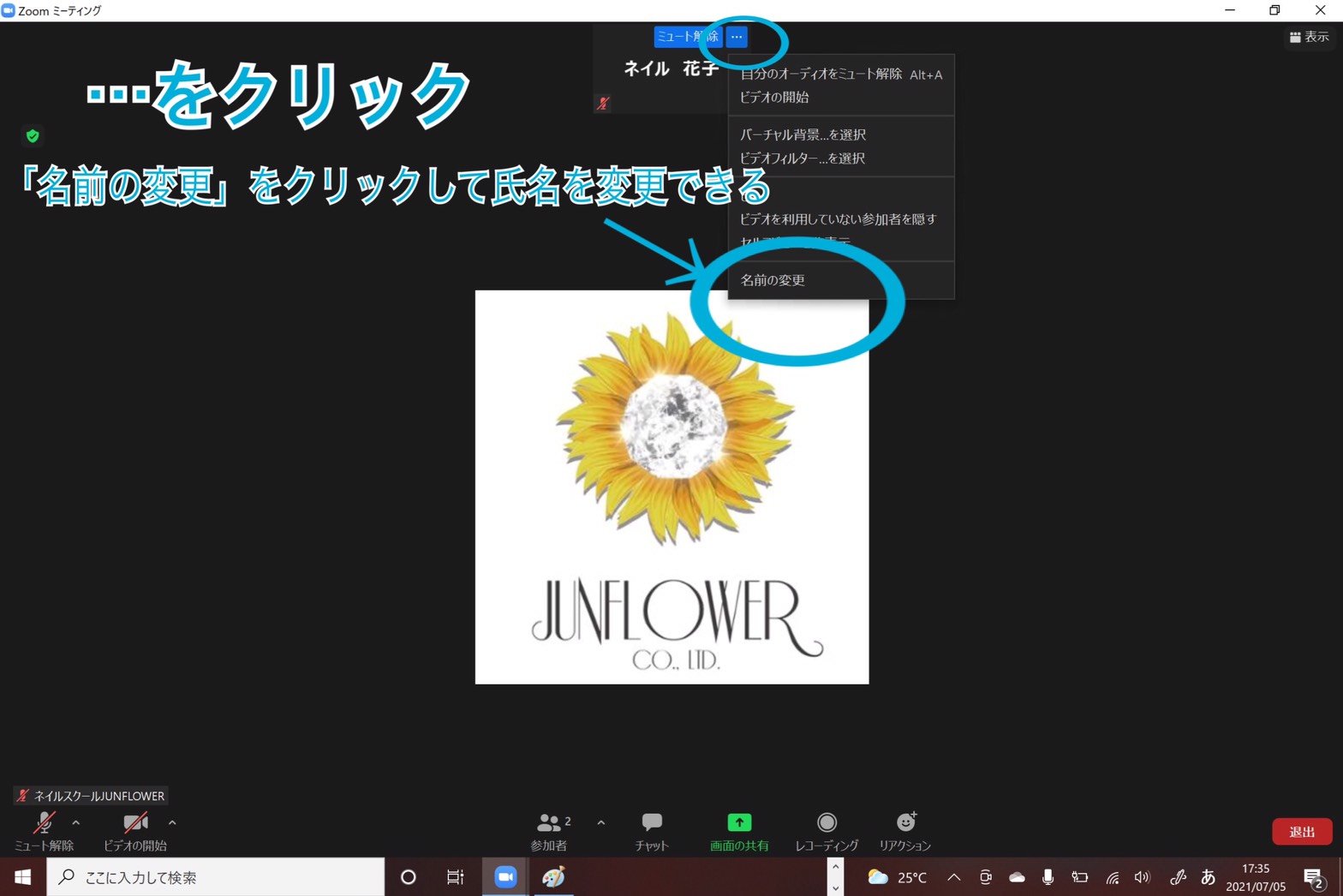
Task: Unmute the microphone in bottom toolbar
Action: [x=44, y=824]
